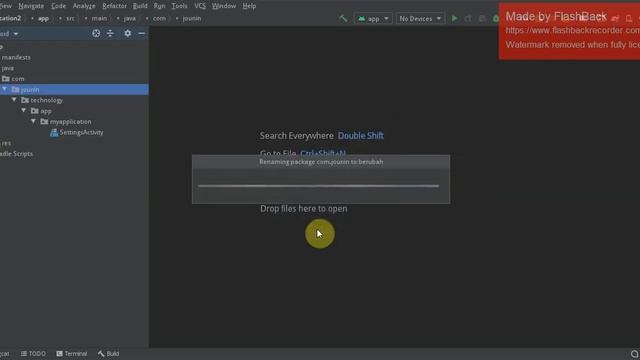
Task: Click the 'app' breadcrumb in the navigation bar
Action: (43, 18)
